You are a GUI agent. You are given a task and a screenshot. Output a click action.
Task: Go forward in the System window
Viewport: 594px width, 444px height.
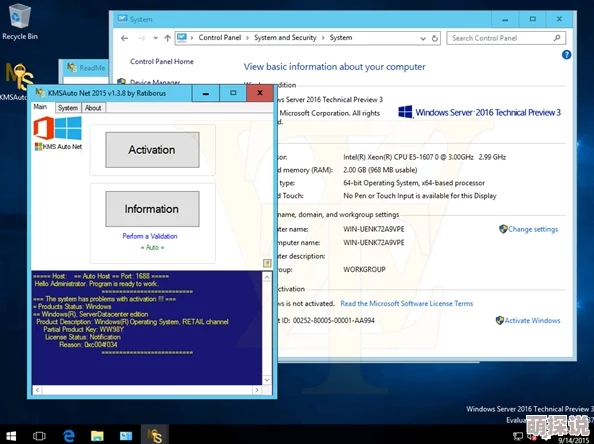pyautogui.click(x=142, y=38)
